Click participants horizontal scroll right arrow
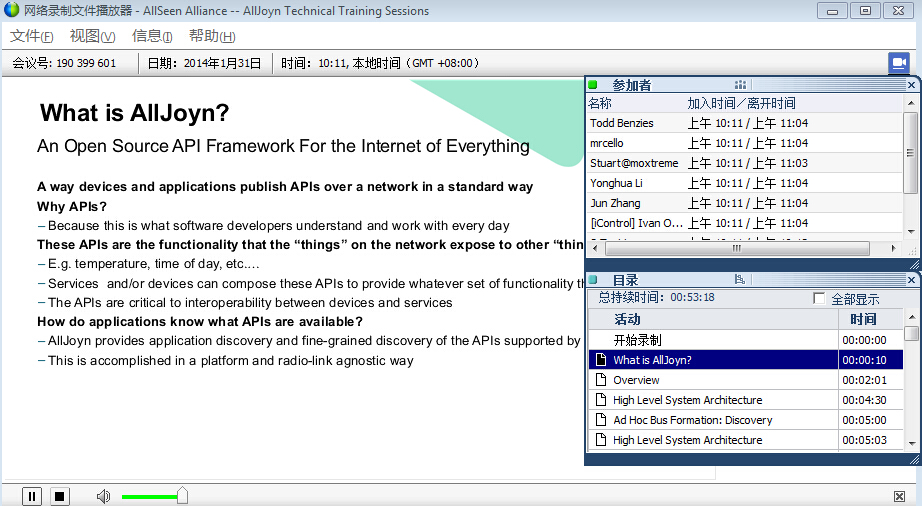The width and height of the screenshot is (922, 506). 894,249
